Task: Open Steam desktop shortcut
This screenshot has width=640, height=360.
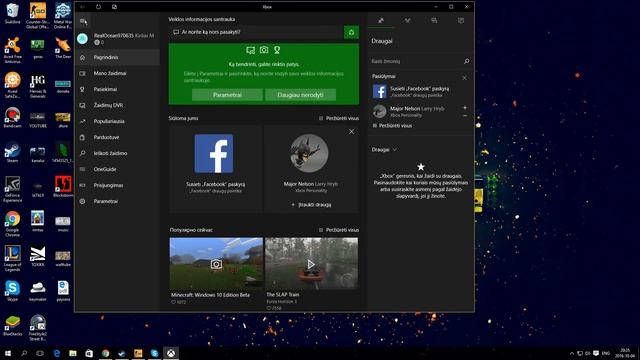Action: tap(12, 152)
